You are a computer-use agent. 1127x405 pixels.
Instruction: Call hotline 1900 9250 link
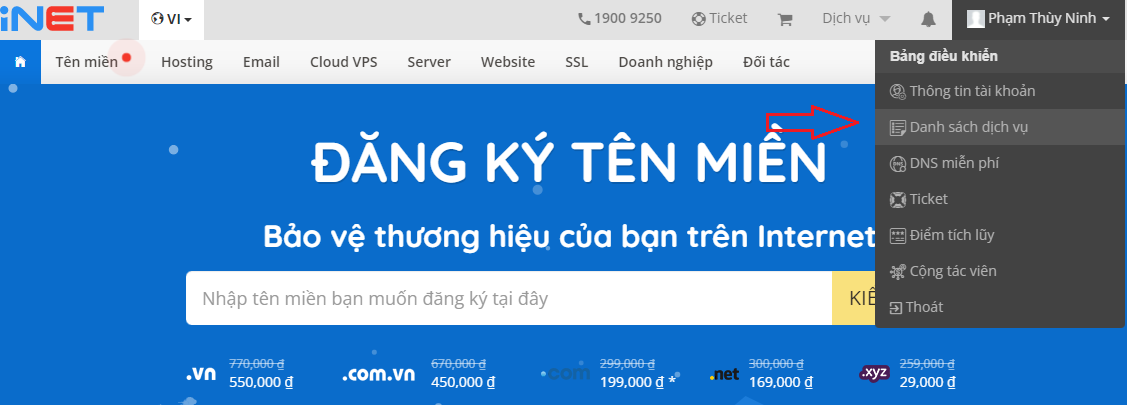click(620, 19)
